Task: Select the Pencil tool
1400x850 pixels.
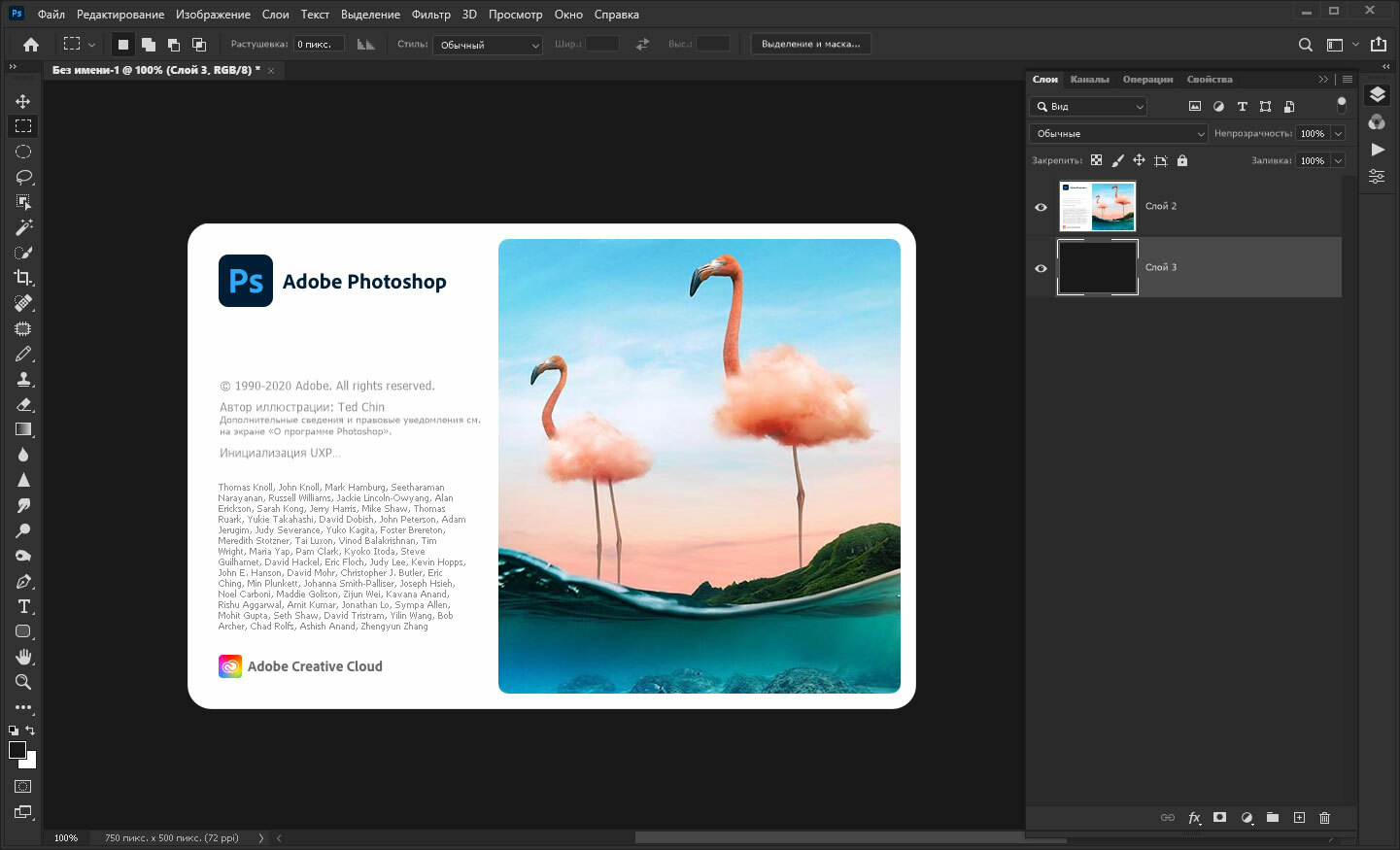Action: click(23, 354)
